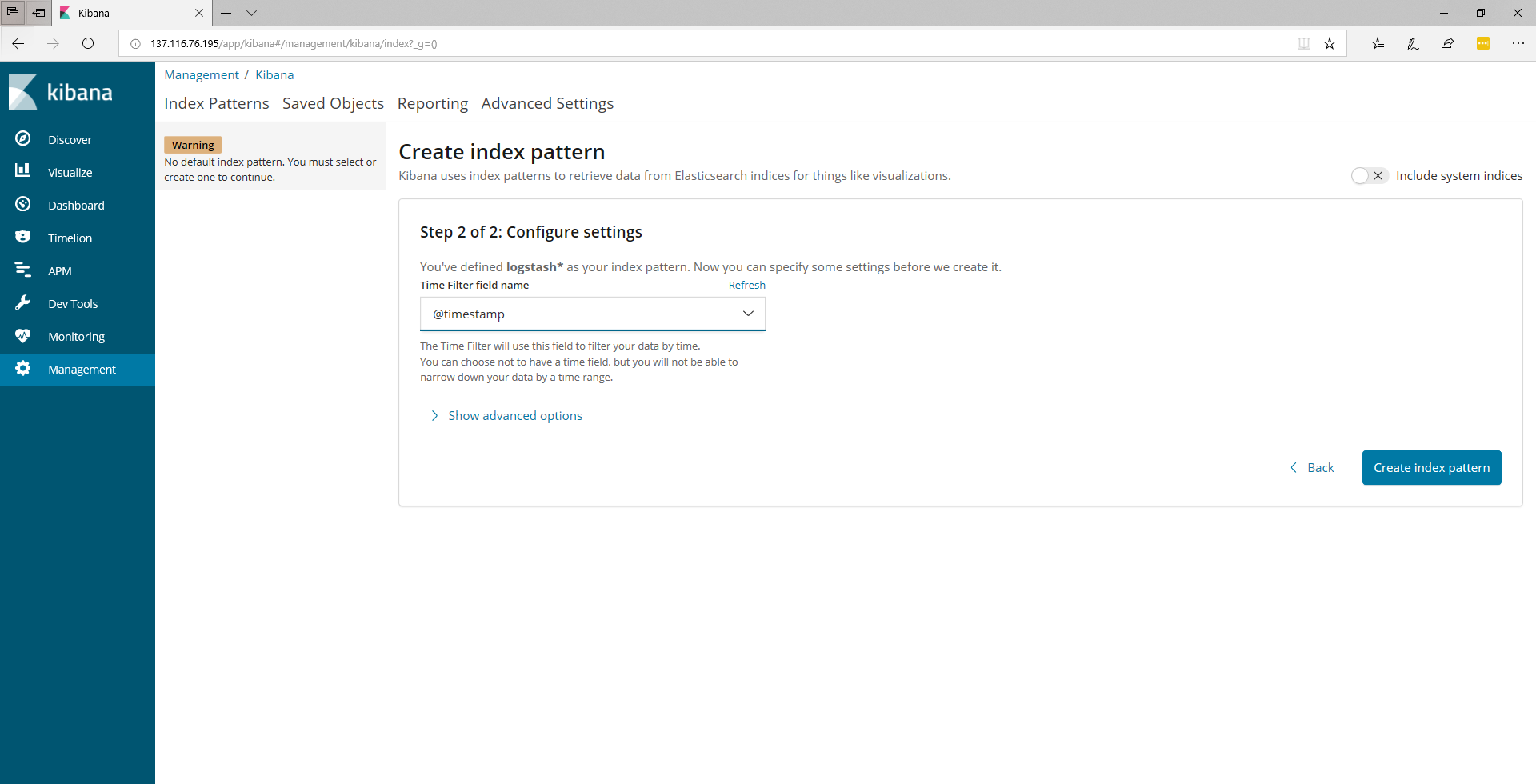Close the Kibana browser tab

coord(199,13)
